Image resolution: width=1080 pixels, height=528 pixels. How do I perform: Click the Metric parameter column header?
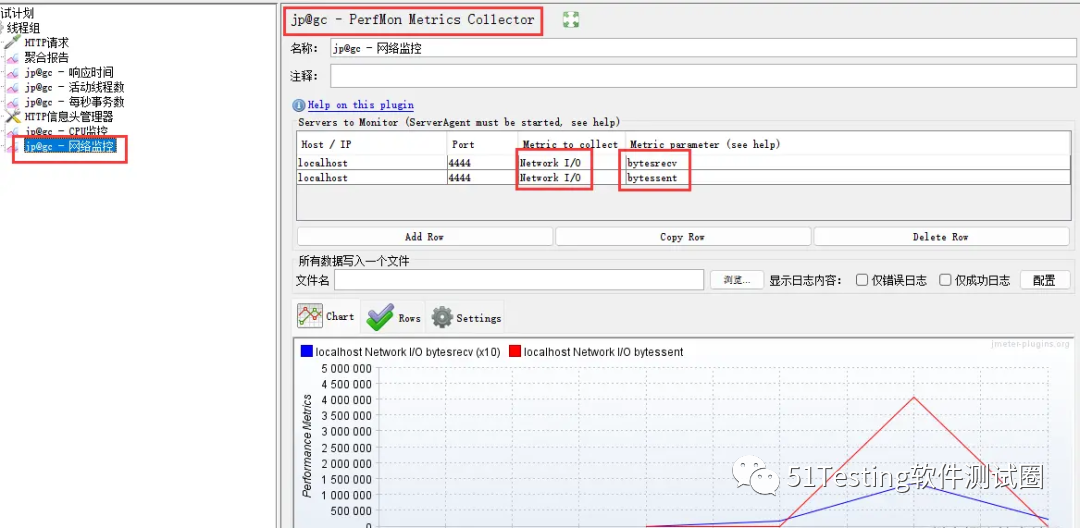point(849,145)
